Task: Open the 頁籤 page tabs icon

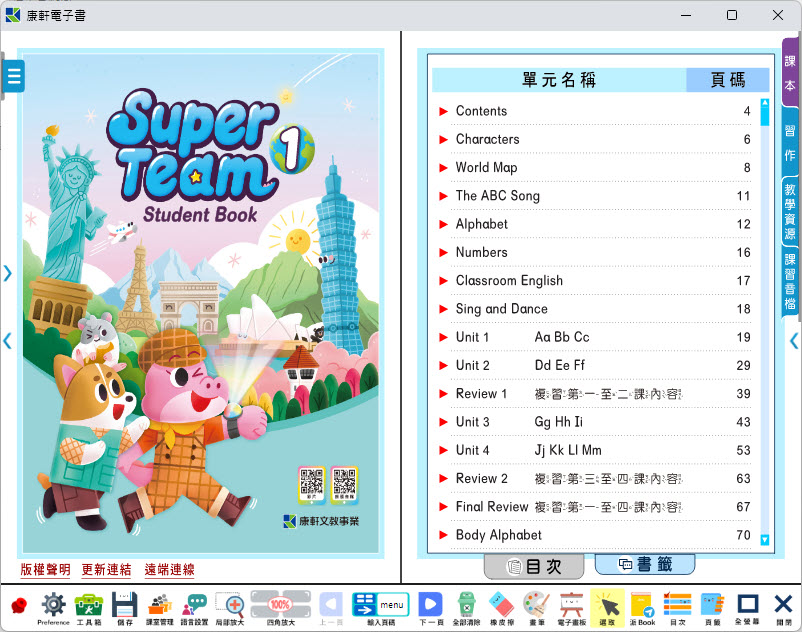Action: click(712, 608)
